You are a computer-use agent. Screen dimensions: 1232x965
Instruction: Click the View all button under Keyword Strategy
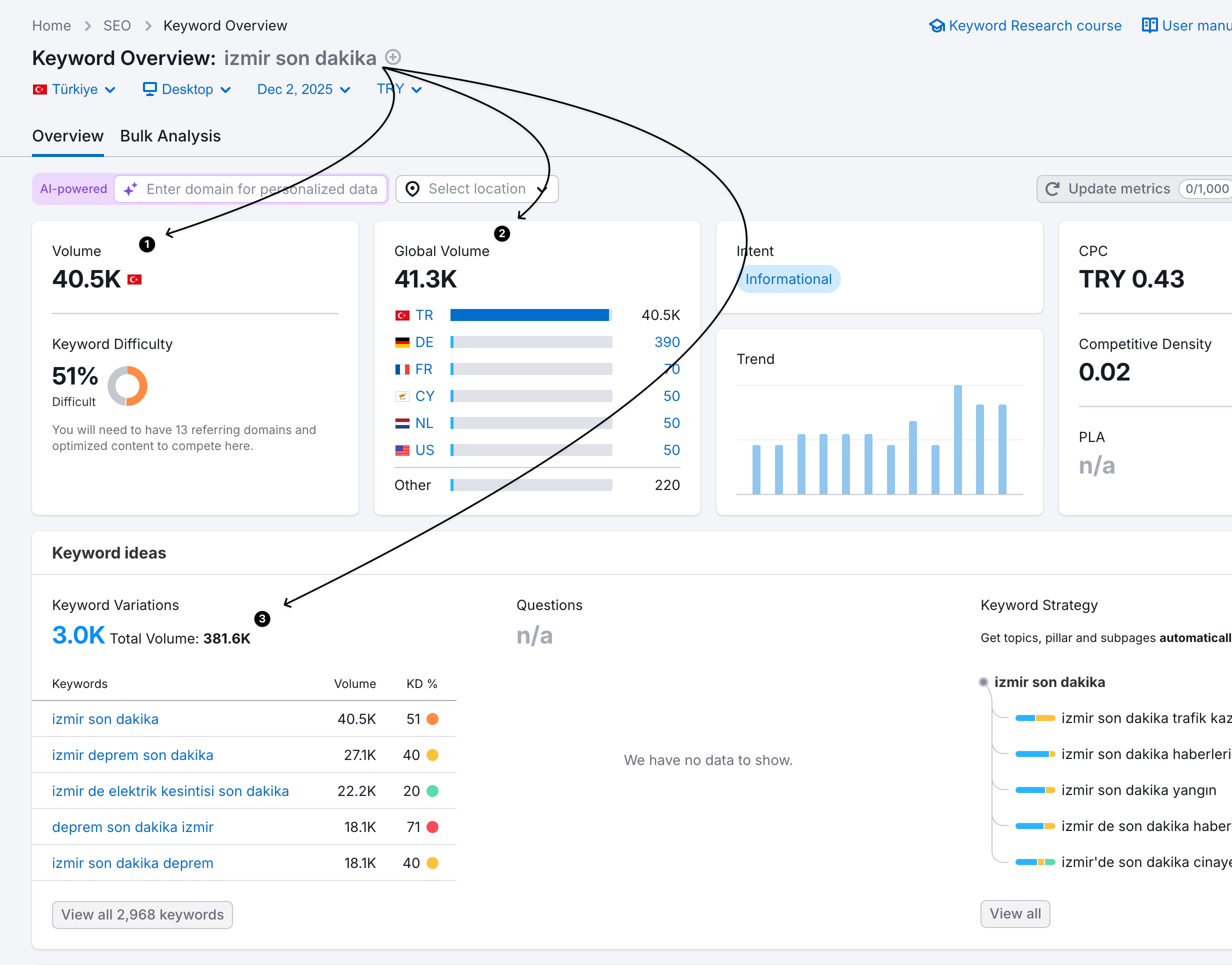[x=1014, y=913]
